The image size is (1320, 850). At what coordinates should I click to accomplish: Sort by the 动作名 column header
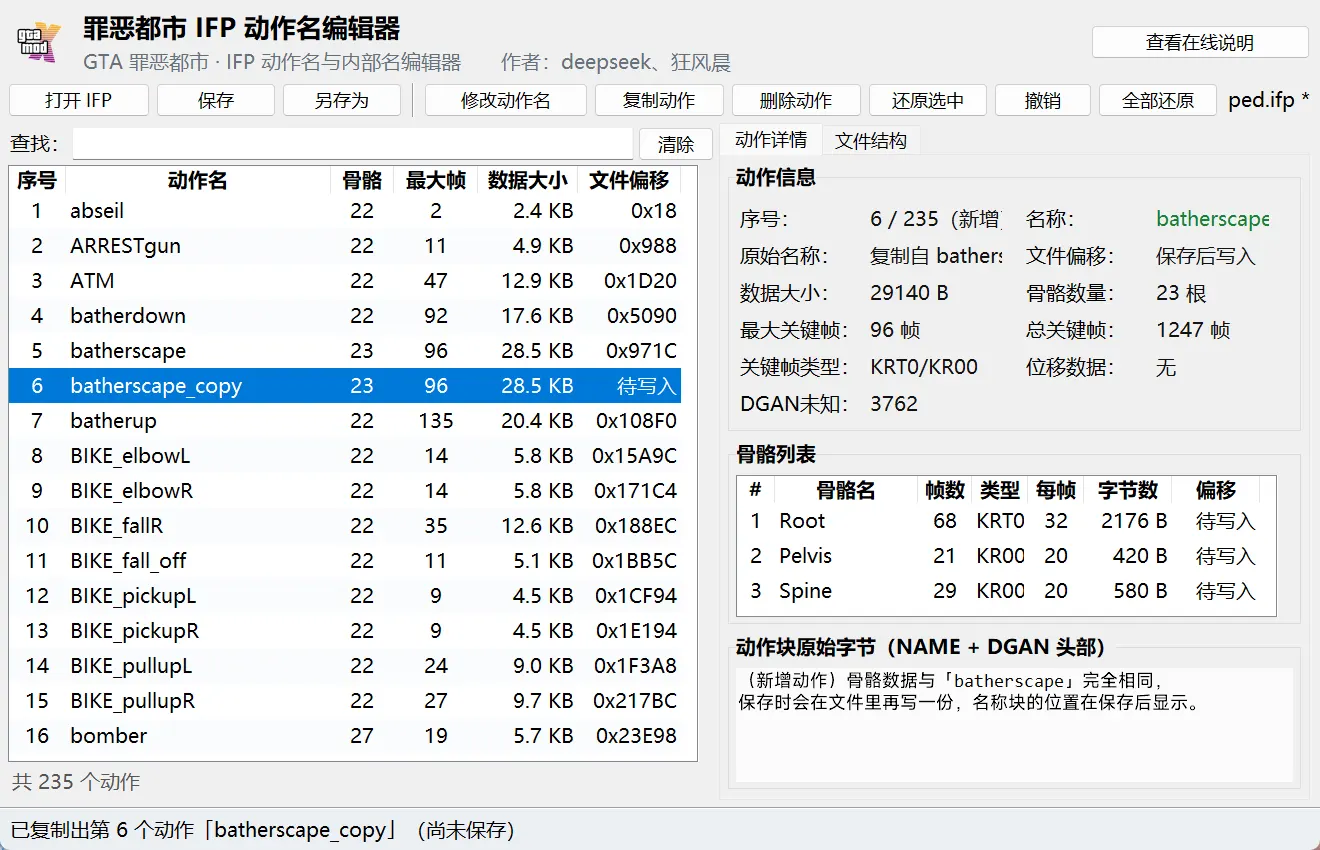coord(197,180)
